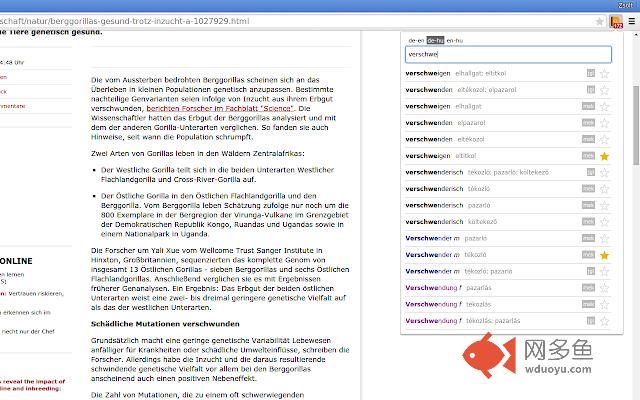Click source badge for 'Verschwender m tékozló; pazarló'
This screenshot has width=640, height=400.
click(591, 271)
